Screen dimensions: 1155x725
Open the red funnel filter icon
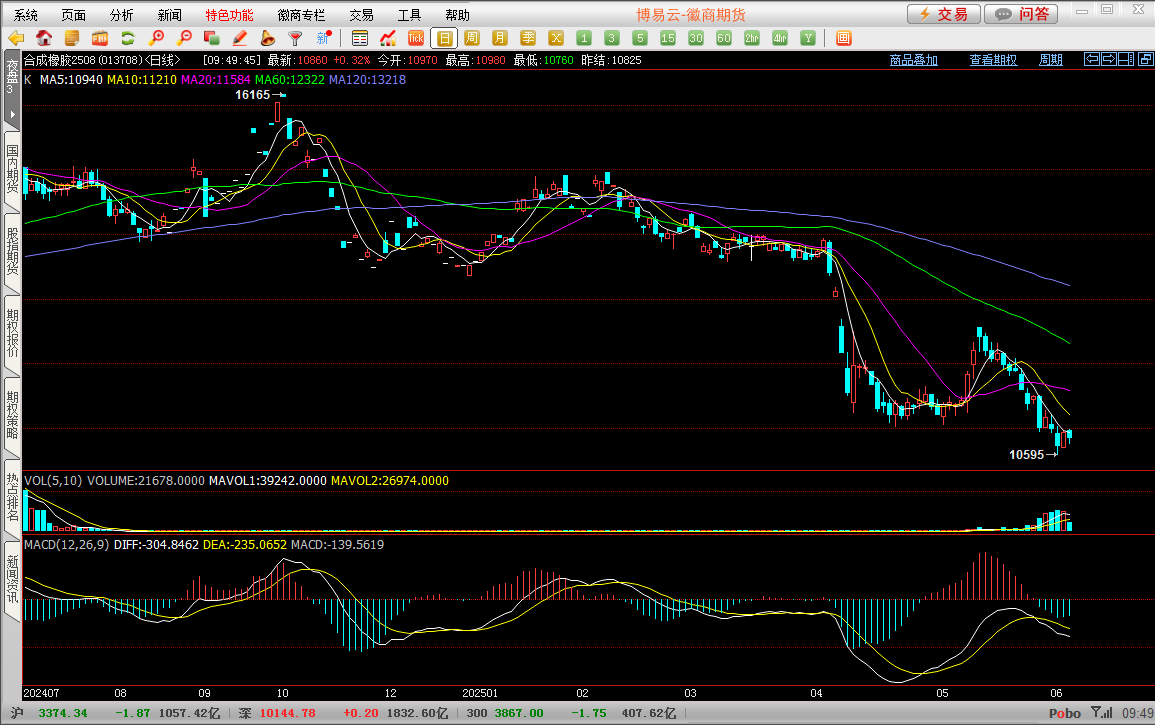coord(295,38)
